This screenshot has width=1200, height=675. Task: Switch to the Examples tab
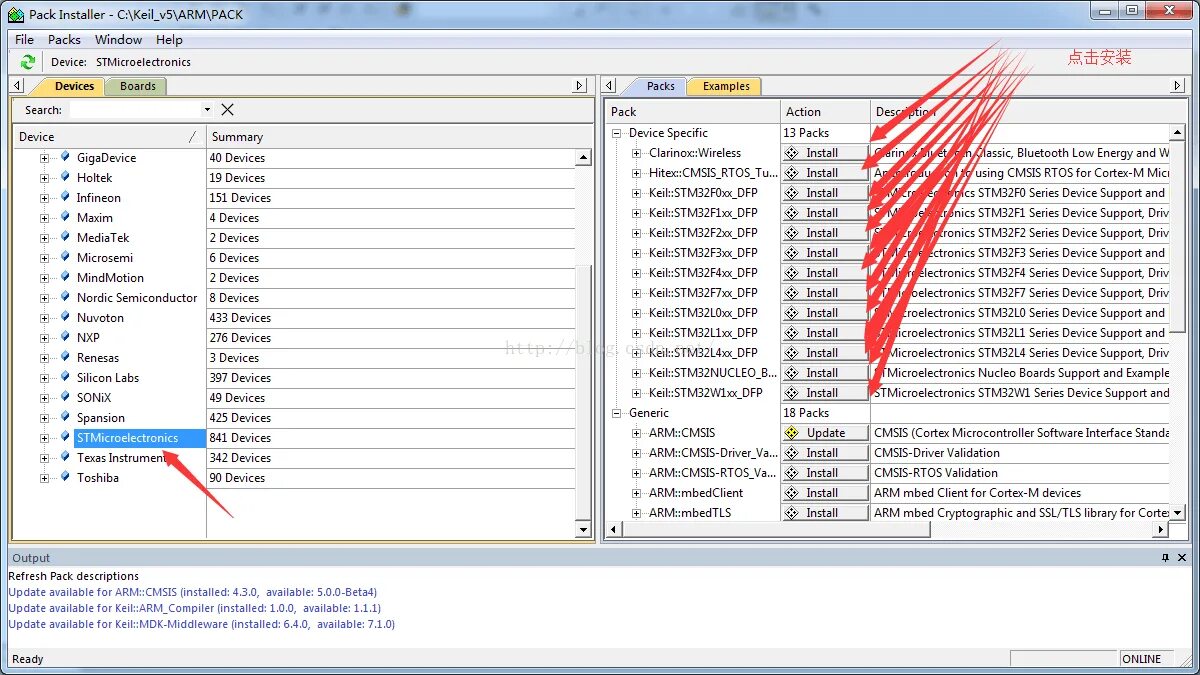click(726, 86)
